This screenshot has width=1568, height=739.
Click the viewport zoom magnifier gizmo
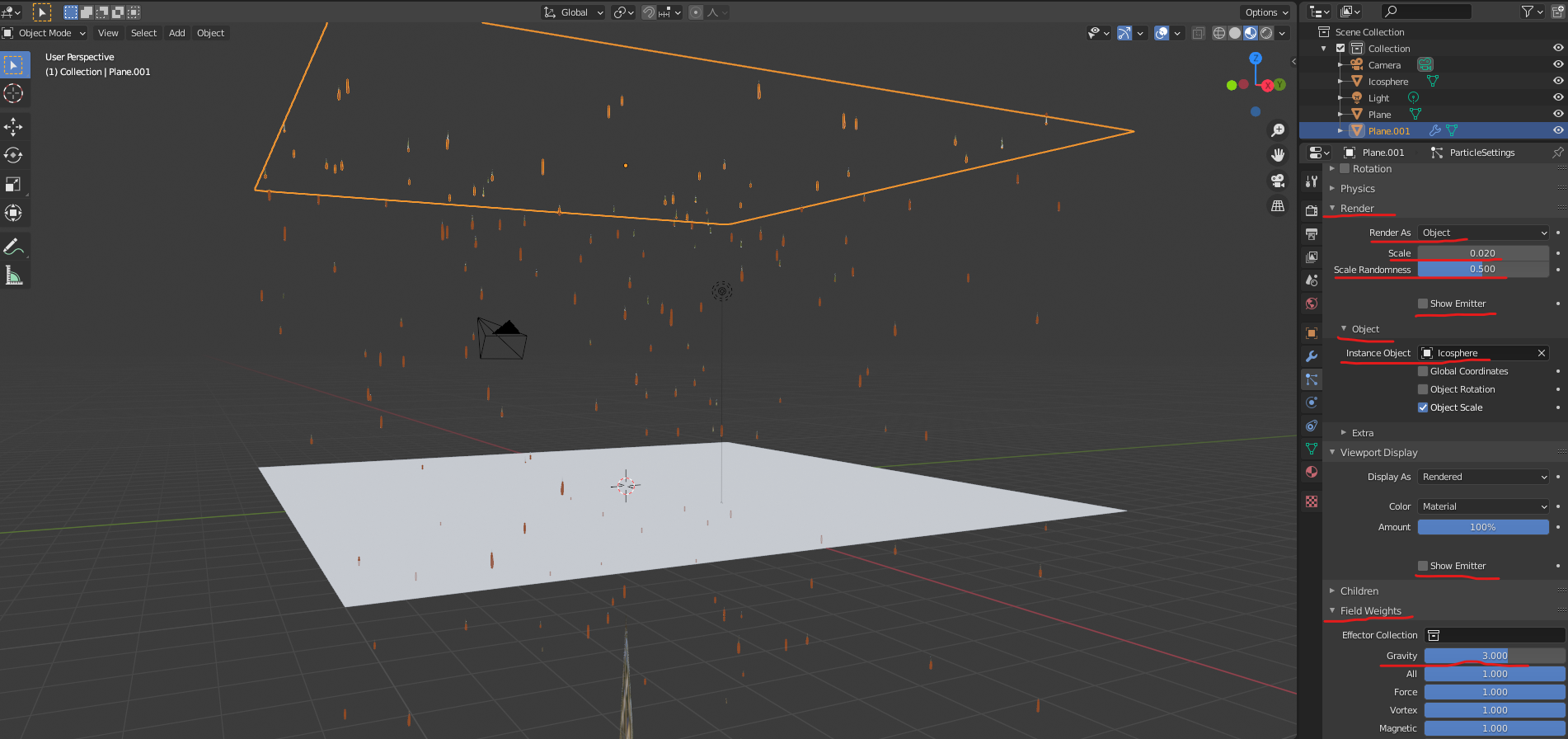click(x=1278, y=130)
